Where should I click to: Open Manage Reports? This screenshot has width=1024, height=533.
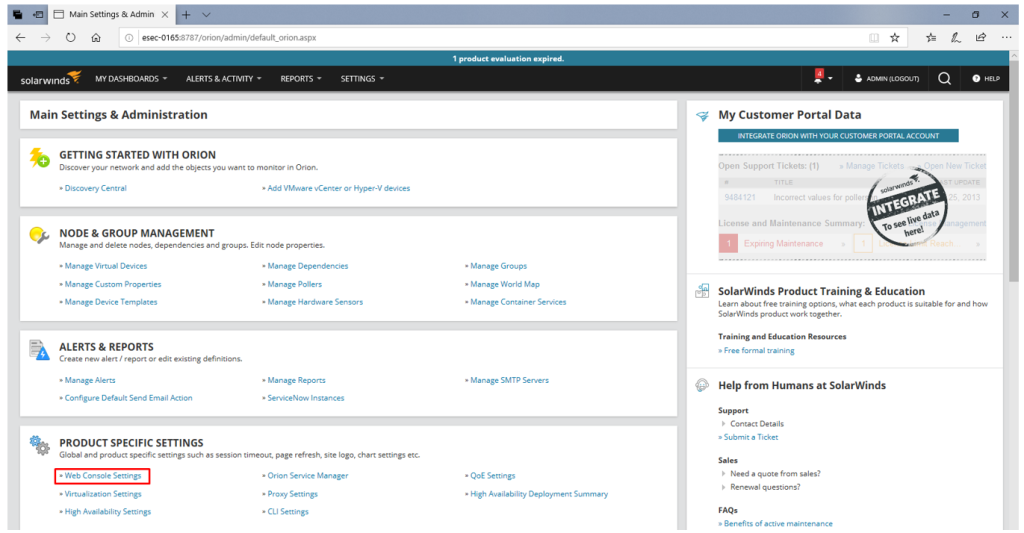tap(296, 380)
